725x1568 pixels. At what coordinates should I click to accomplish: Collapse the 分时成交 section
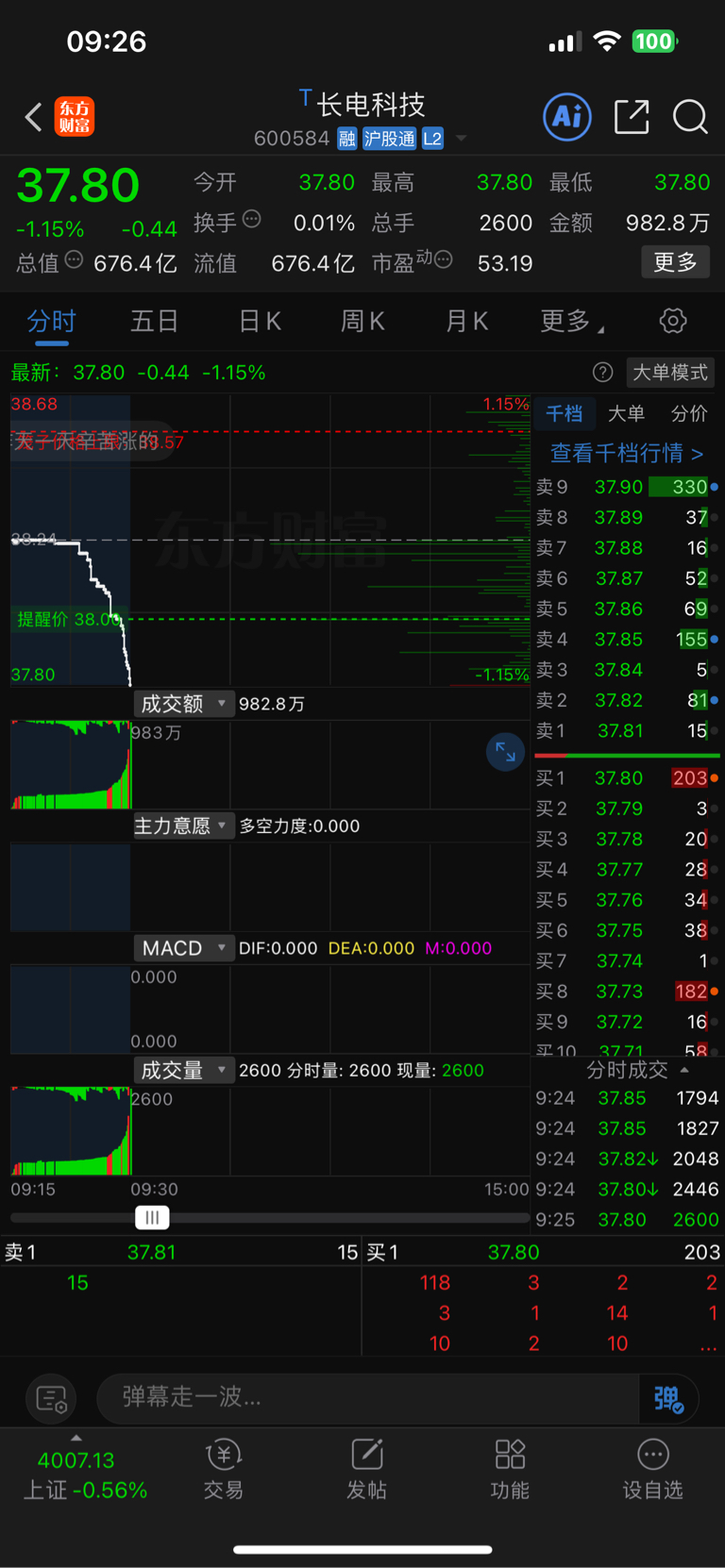tap(637, 1070)
